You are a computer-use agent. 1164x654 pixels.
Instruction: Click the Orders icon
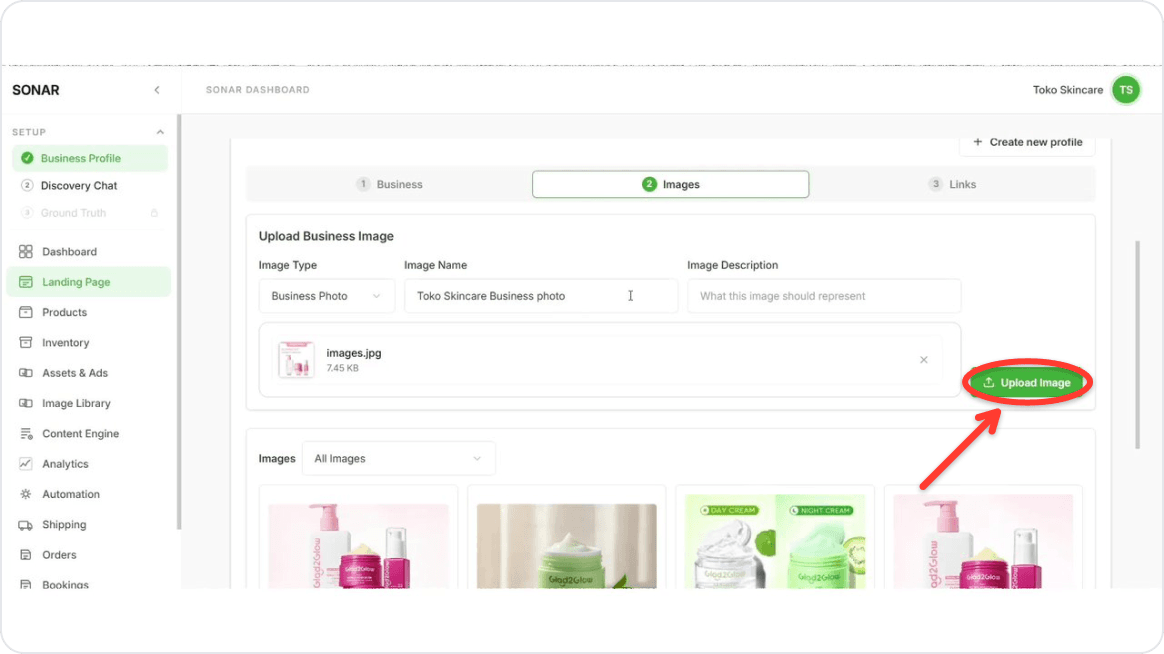pos(26,555)
